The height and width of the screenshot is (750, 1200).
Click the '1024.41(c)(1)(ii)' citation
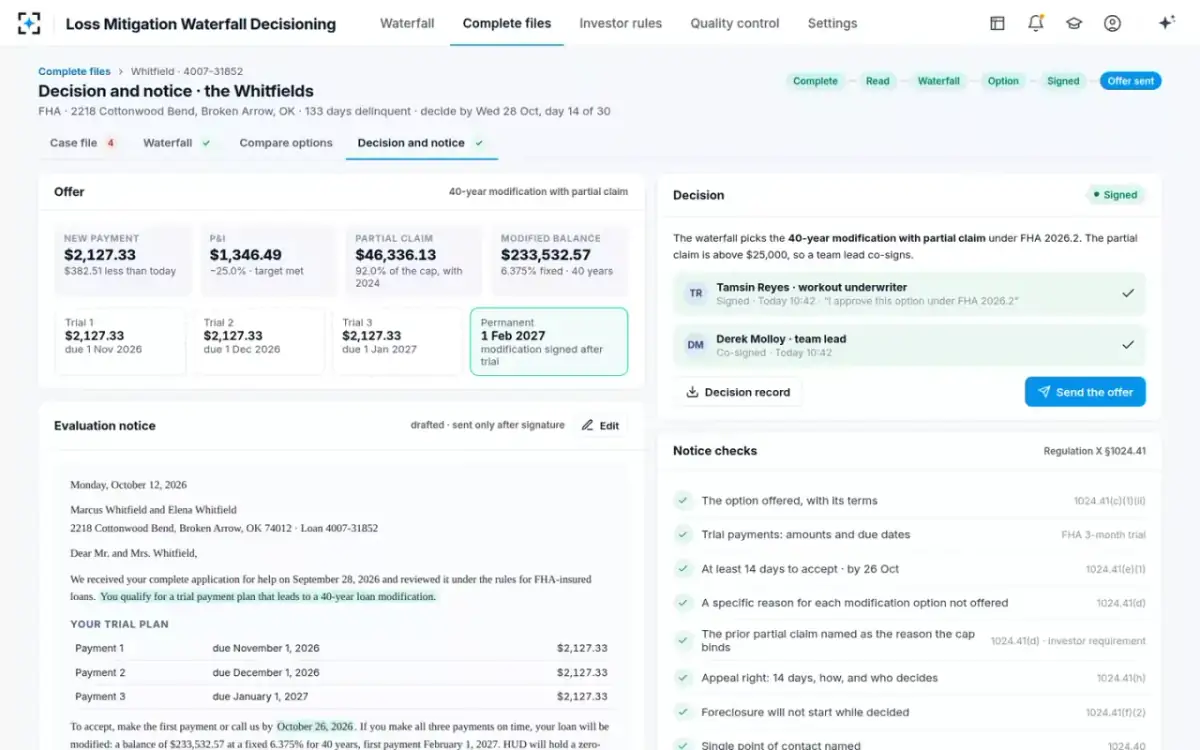coord(1110,501)
